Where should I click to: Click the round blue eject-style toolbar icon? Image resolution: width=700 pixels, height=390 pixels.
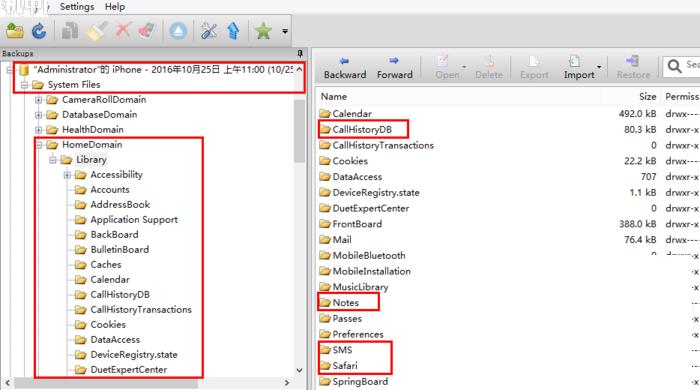click(x=178, y=31)
